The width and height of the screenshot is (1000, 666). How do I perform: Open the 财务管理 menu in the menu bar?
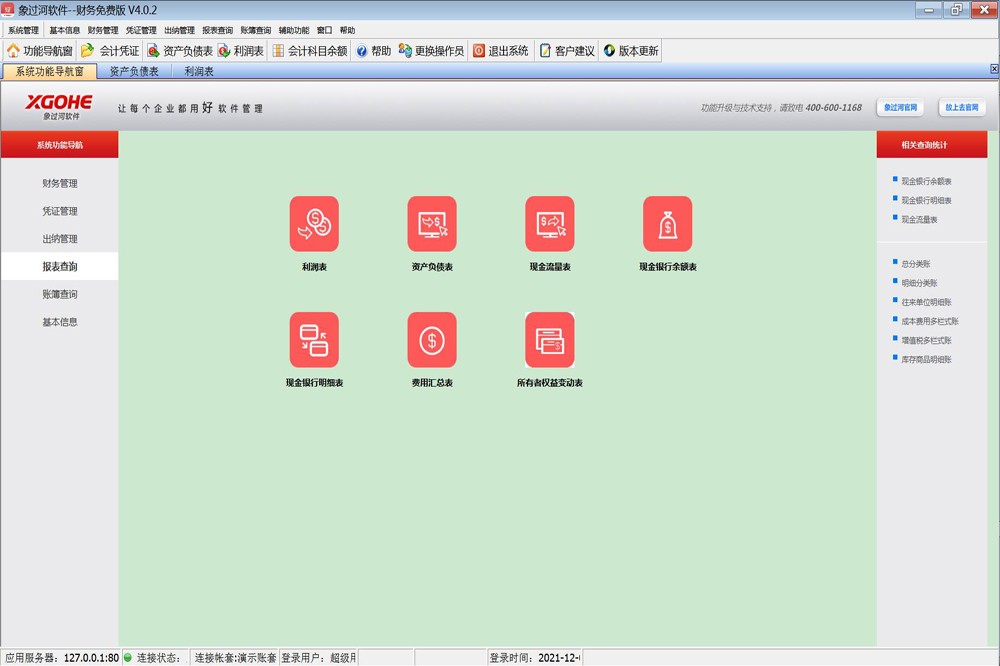[x=103, y=30]
